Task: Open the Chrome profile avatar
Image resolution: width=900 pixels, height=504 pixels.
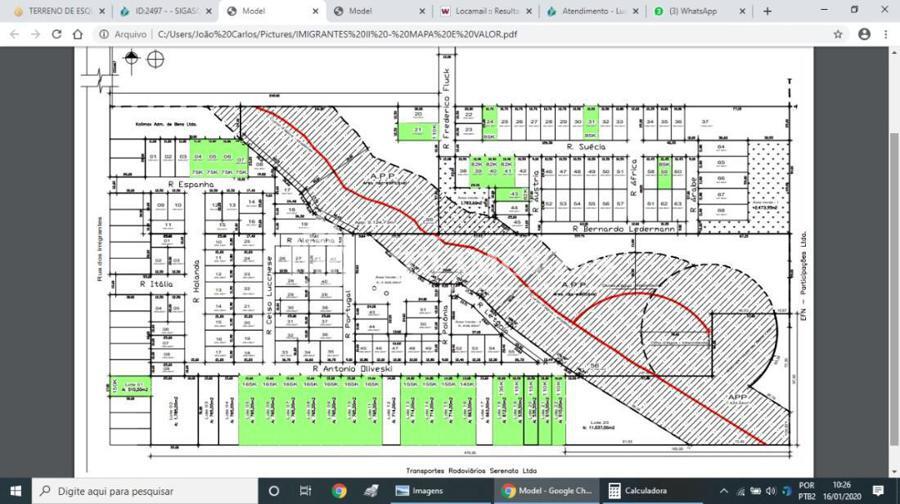Action: [864, 34]
